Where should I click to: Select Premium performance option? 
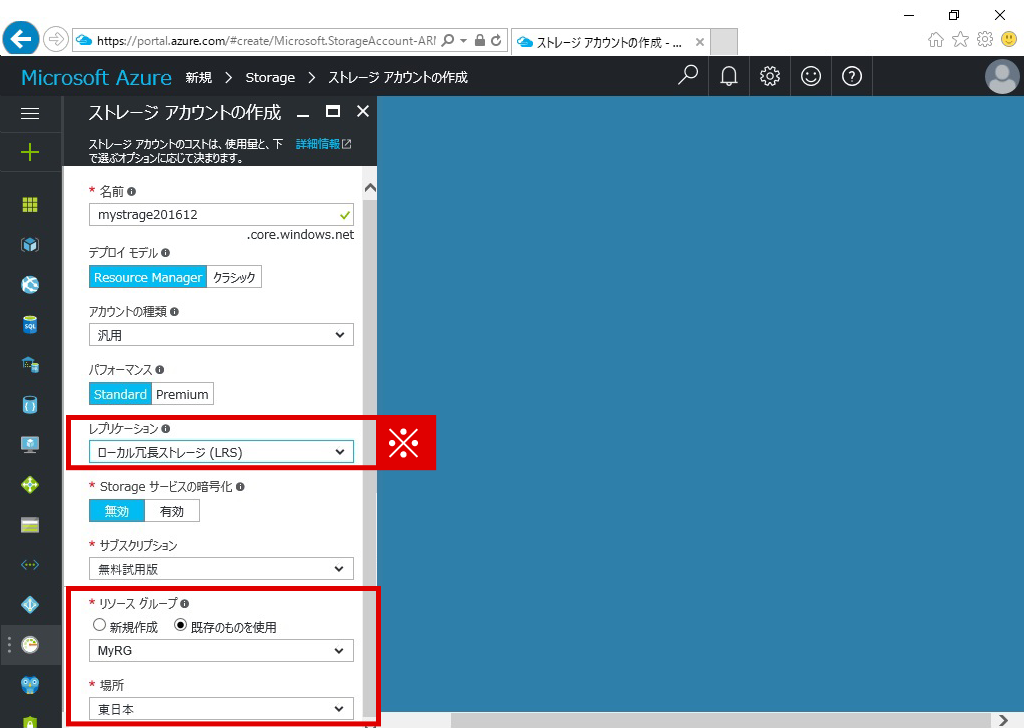click(182, 394)
